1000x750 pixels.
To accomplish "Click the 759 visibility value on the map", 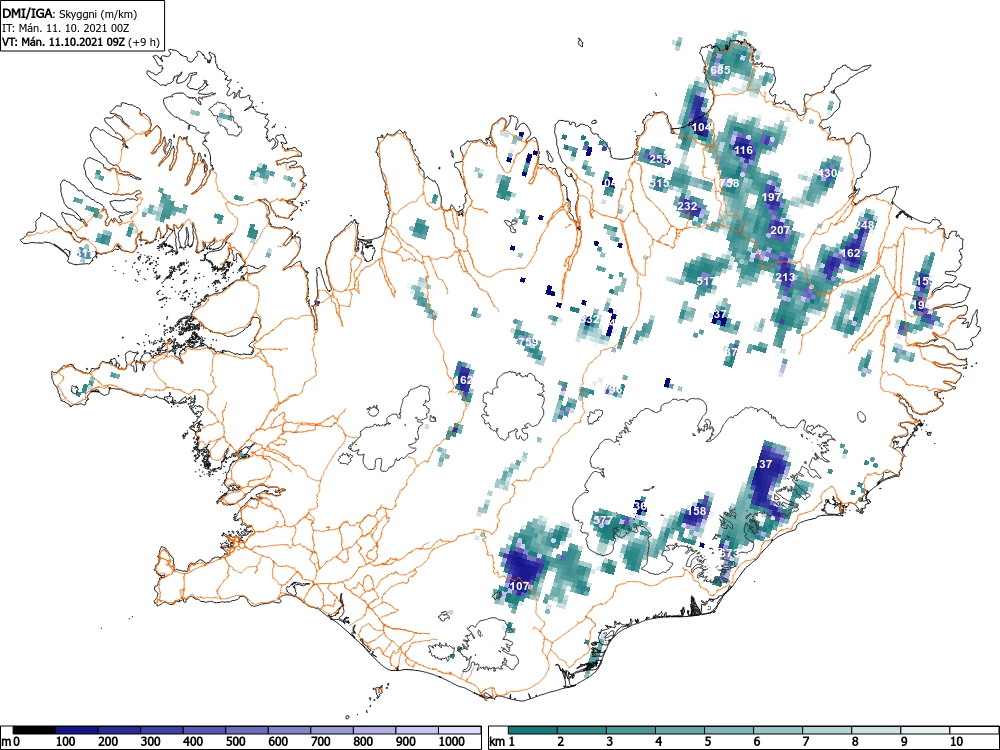I will click(529, 342).
